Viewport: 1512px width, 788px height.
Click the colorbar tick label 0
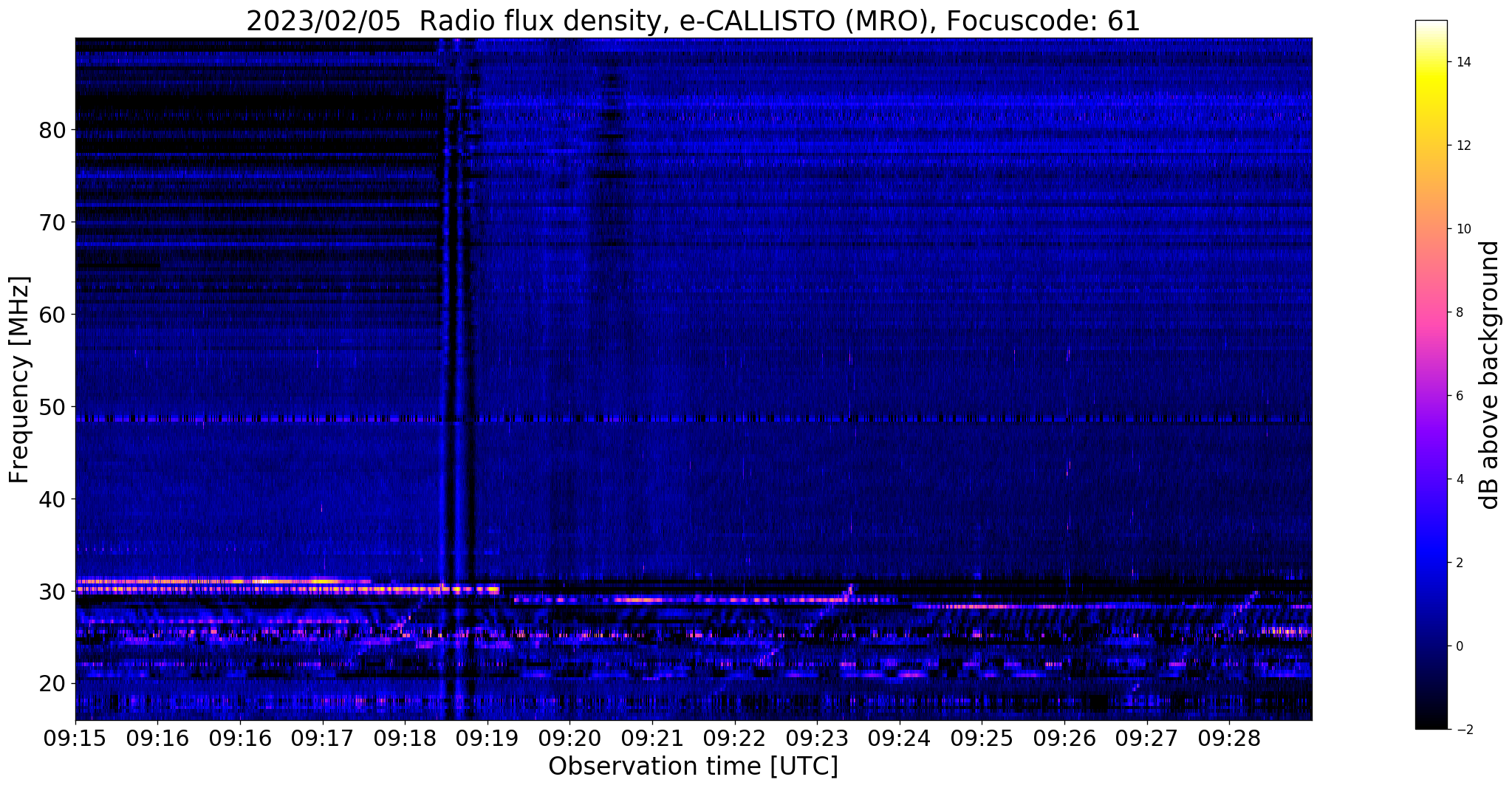point(1458,646)
